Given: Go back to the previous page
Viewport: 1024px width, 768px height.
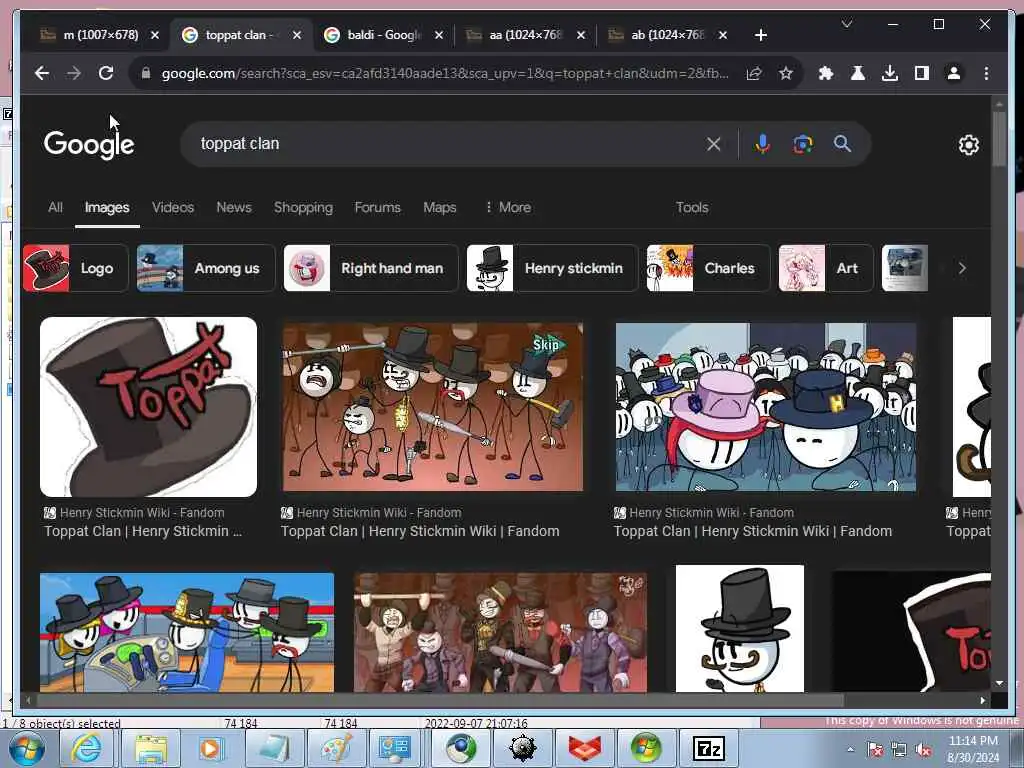Looking at the screenshot, I should [x=42, y=73].
